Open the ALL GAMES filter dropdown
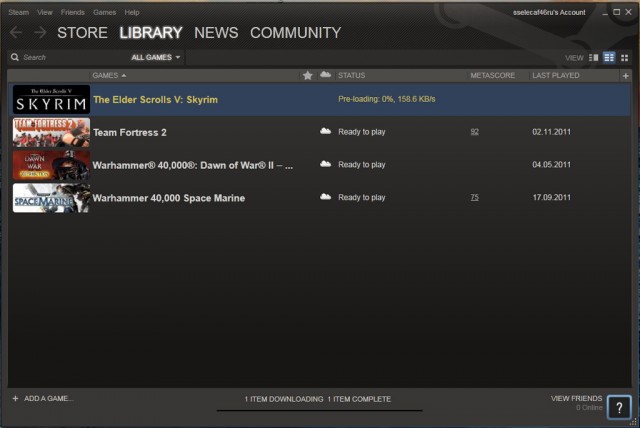640x428 pixels. coord(156,57)
